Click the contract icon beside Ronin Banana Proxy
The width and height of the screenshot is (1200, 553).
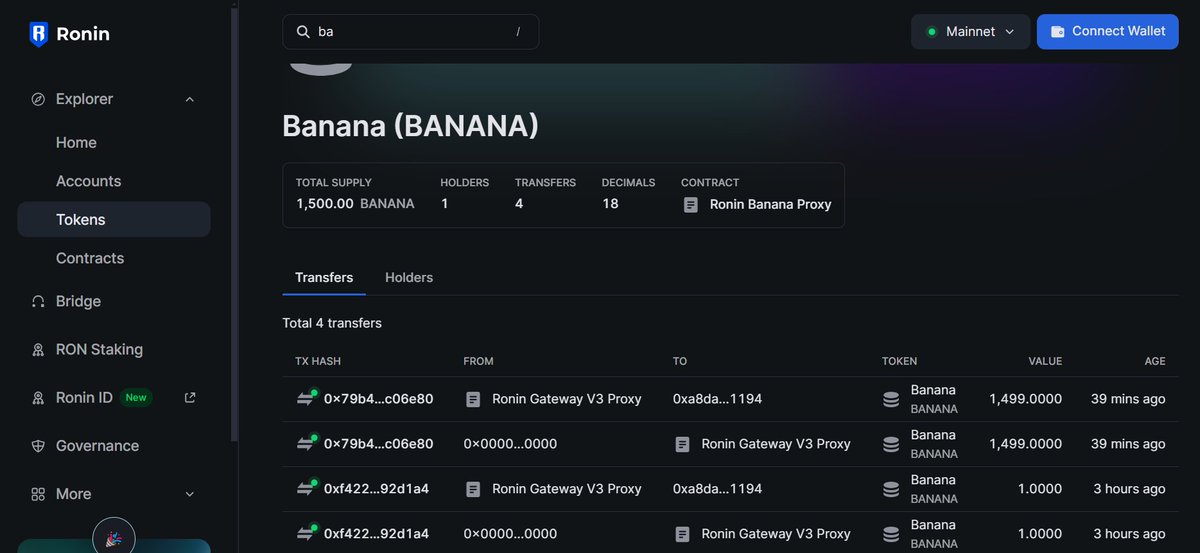point(691,204)
